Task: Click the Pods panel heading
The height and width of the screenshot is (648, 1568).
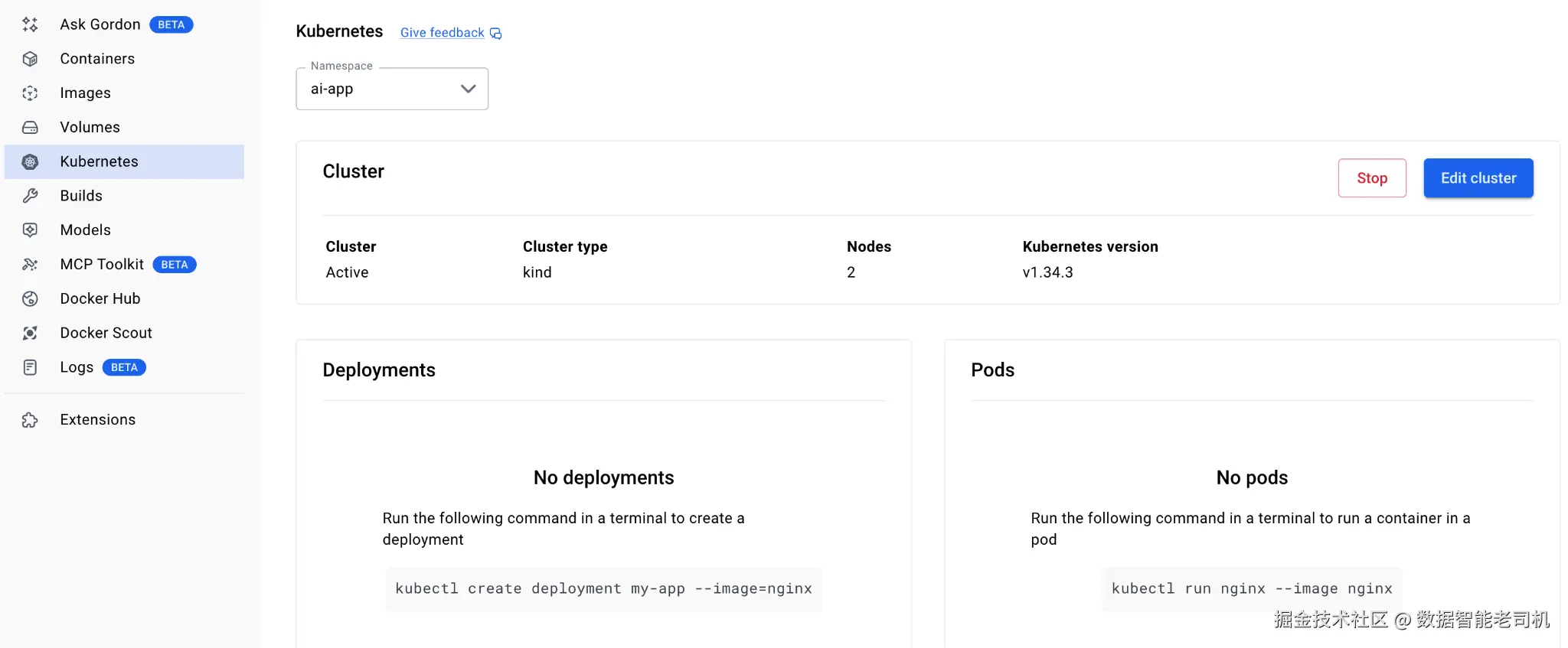Action: 993,370
